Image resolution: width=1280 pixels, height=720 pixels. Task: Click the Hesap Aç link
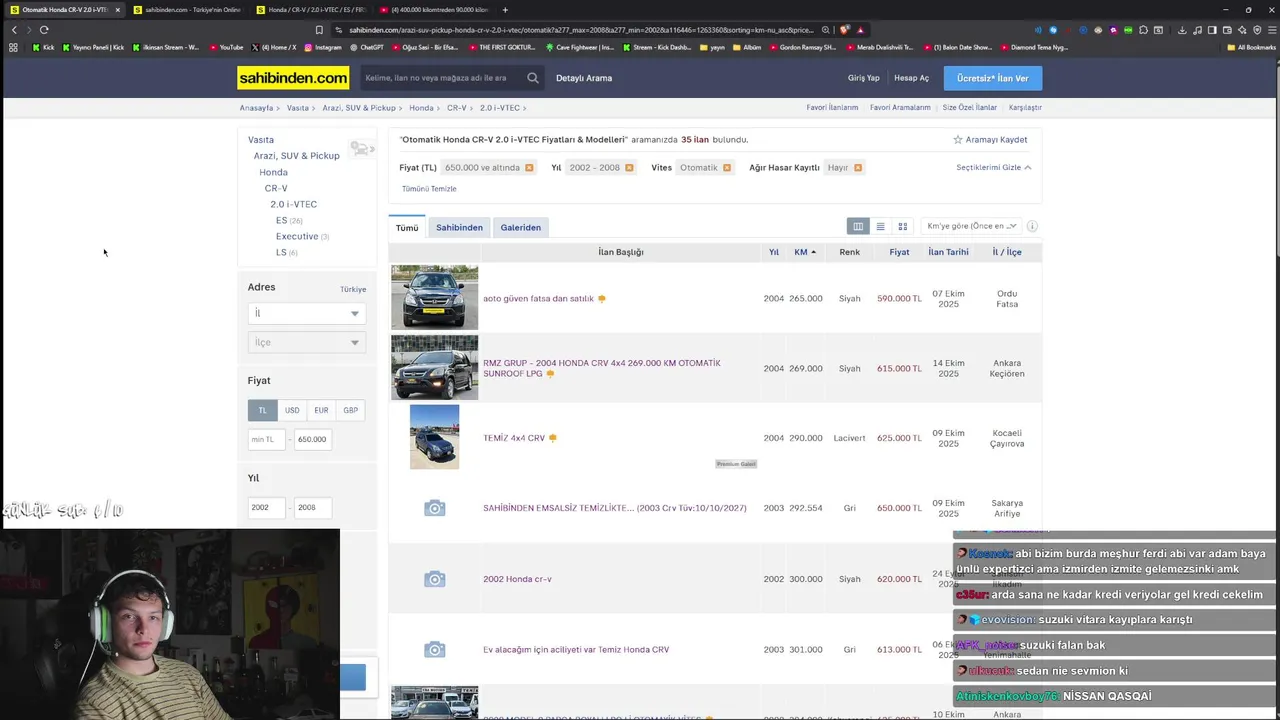pyautogui.click(x=911, y=78)
